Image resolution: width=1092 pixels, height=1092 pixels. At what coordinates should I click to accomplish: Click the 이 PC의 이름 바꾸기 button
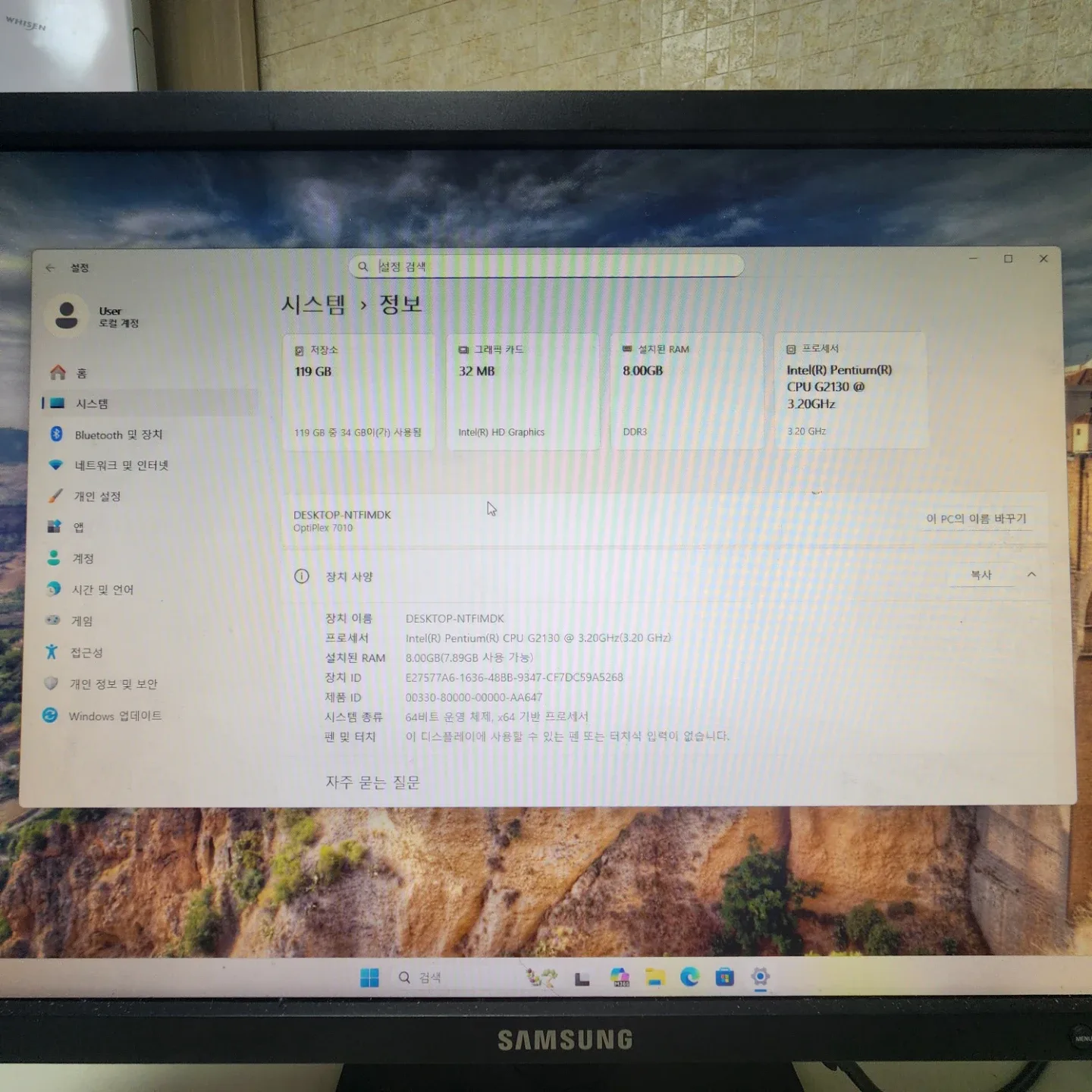(976, 519)
